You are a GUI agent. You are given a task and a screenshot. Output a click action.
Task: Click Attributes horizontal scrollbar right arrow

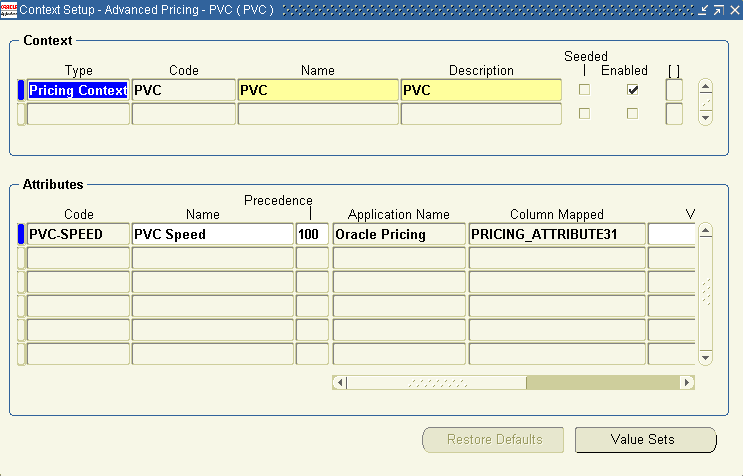tap(687, 382)
